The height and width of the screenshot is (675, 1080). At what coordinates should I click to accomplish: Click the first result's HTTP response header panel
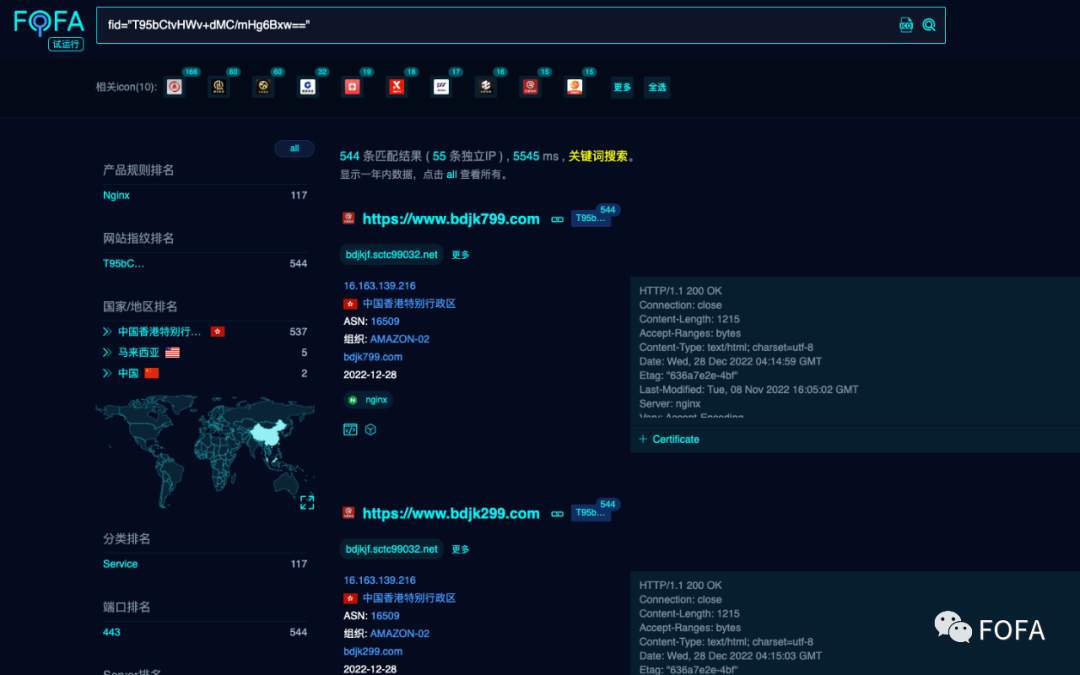point(854,351)
